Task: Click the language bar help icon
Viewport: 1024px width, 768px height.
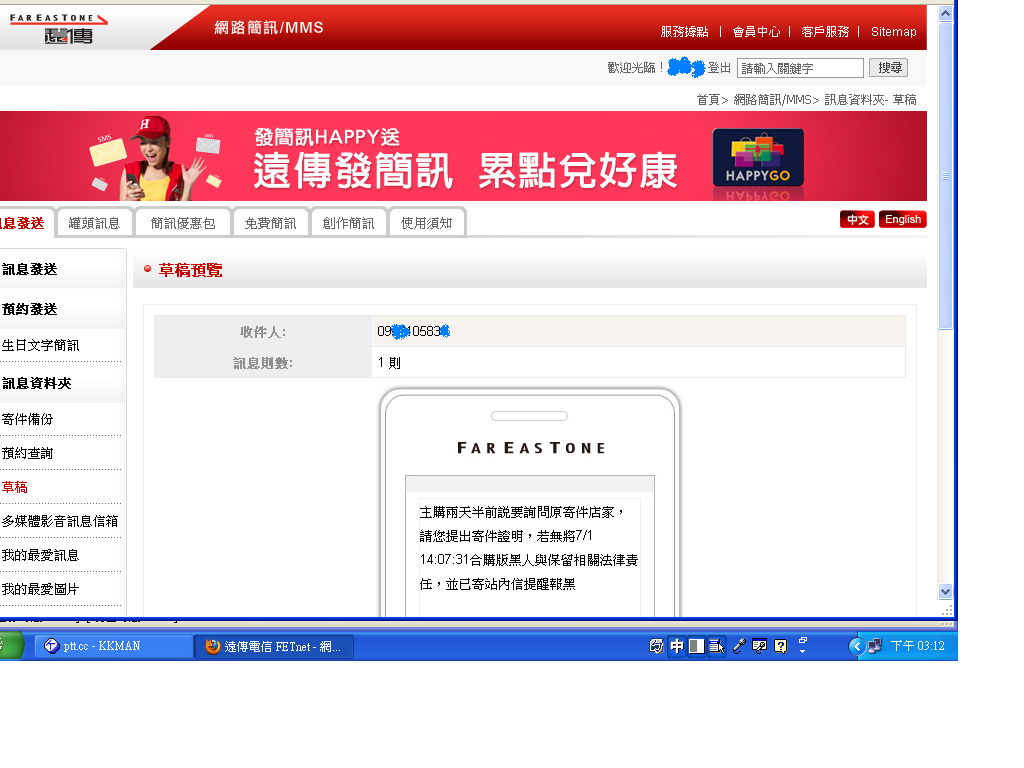Action: tap(780, 646)
